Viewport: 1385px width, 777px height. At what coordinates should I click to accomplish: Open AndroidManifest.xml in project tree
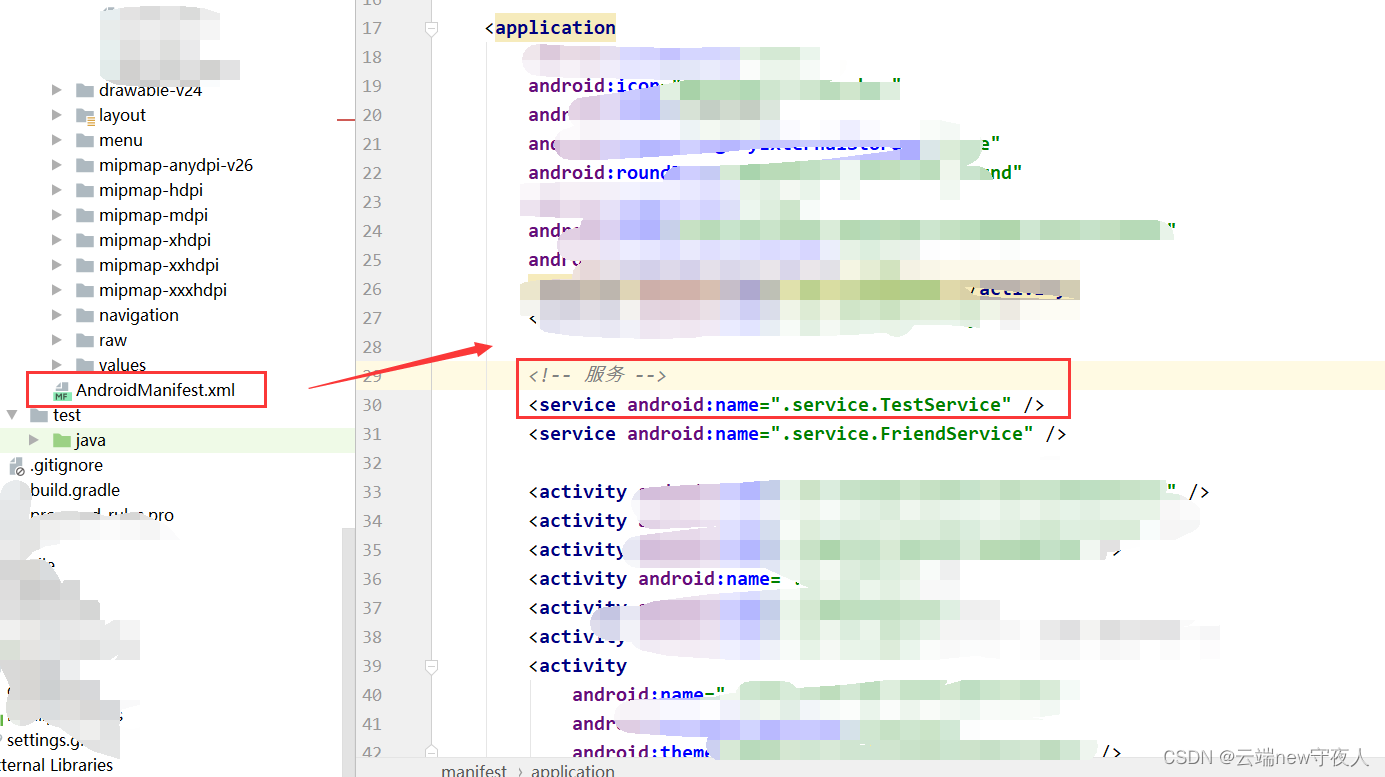click(x=156, y=390)
